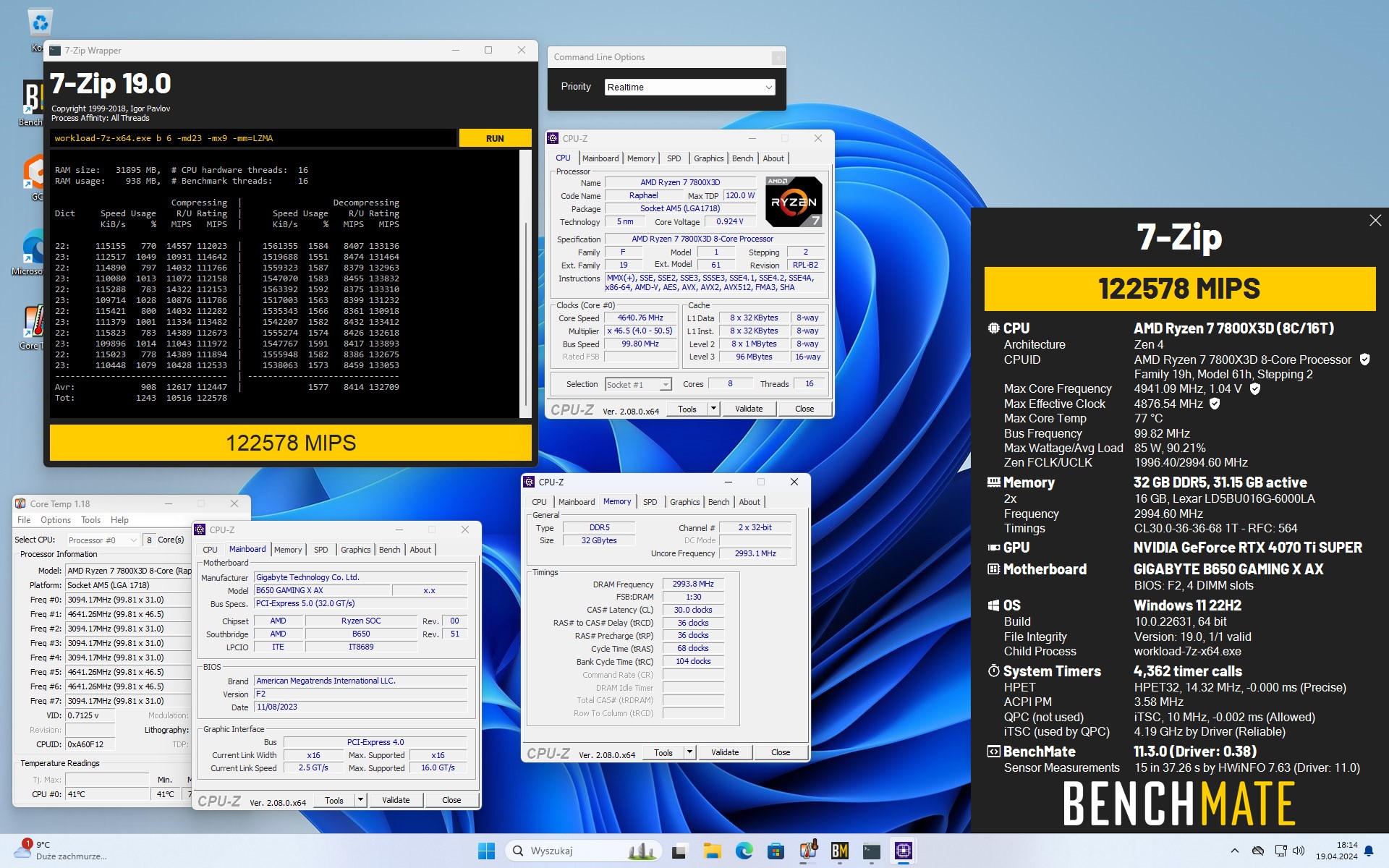Click the Max Core Frequency verified shield
Screen dimensions: 1389x868
click(1255, 389)
